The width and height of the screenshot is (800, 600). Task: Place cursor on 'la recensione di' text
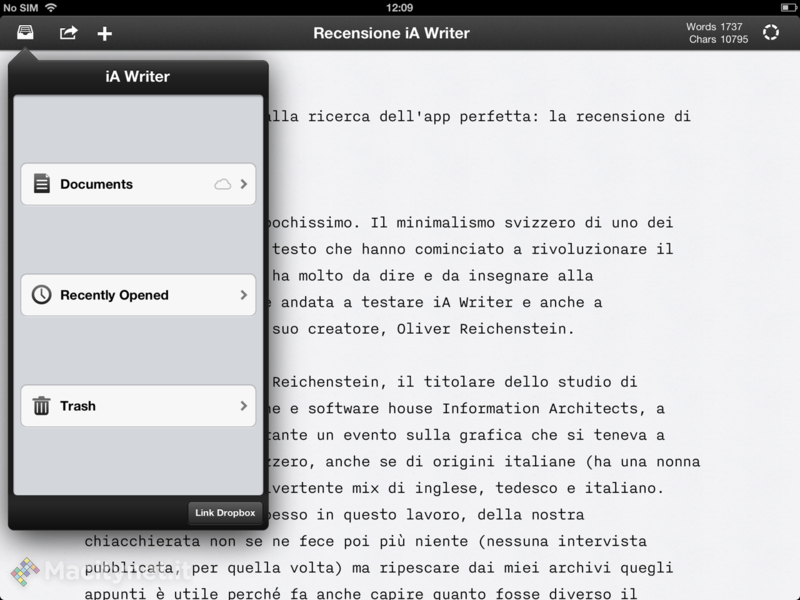(x=619, y=116)
